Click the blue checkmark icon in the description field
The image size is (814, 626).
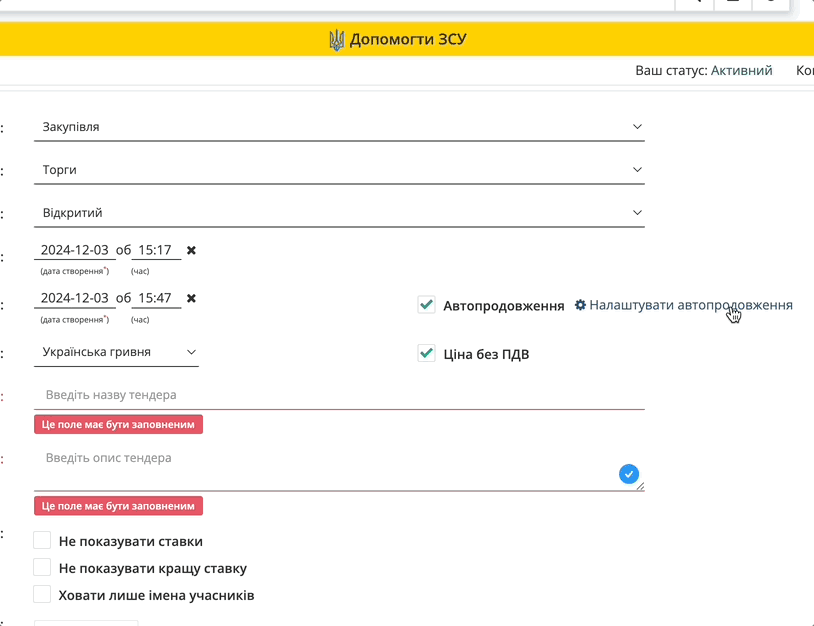point(629,474)
